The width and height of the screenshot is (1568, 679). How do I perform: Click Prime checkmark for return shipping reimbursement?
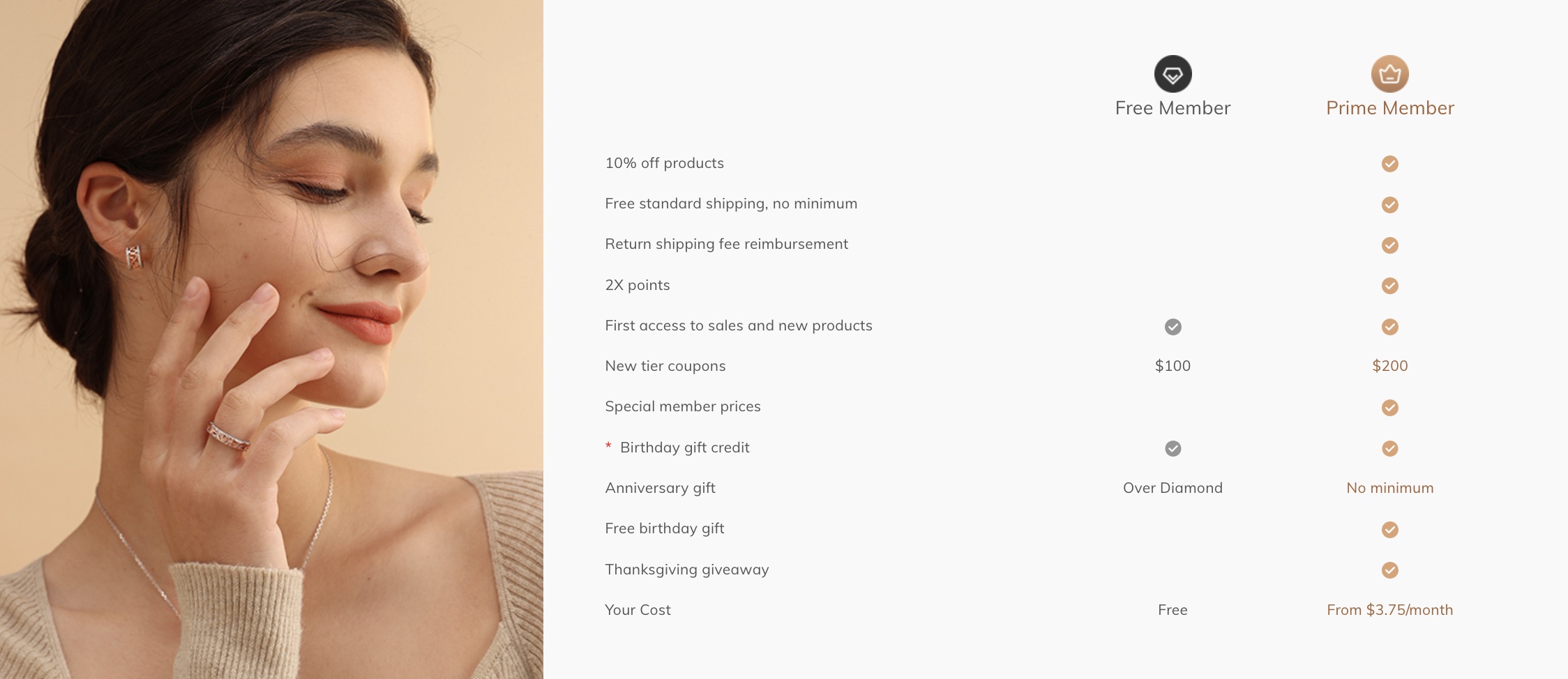click(1389, 245)
